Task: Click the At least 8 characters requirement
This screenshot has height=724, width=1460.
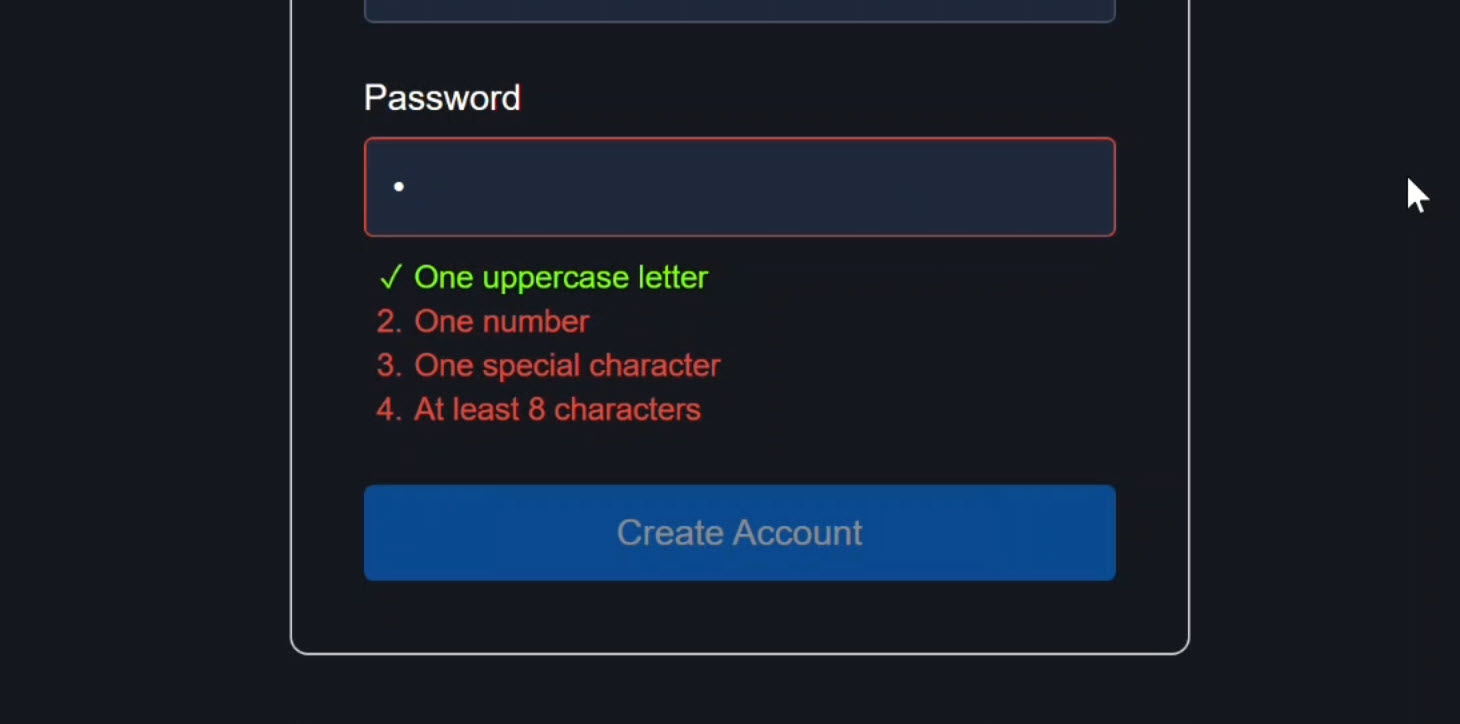Action: [557, 409]
